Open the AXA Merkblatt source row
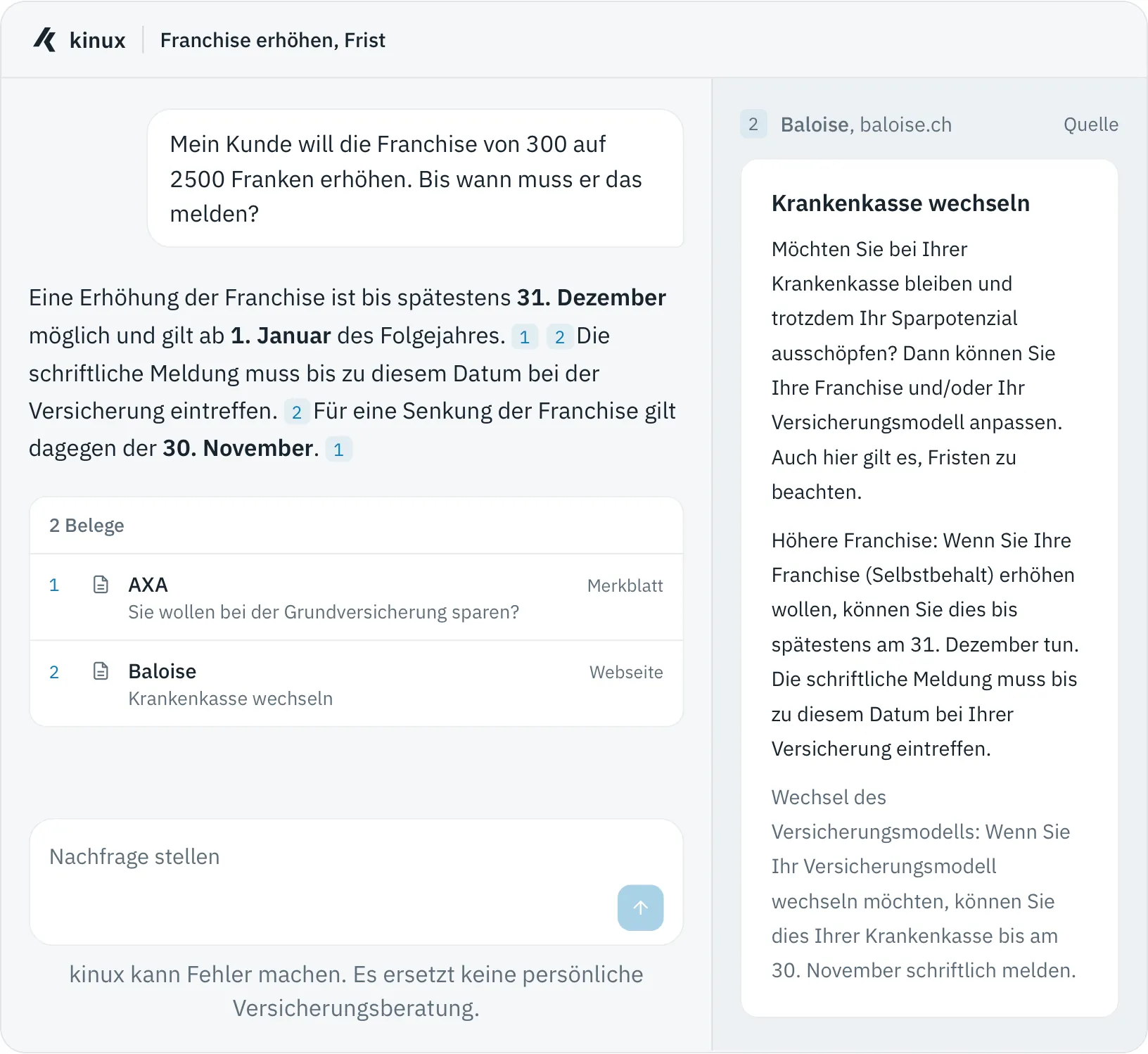Image resolution: width=1148 pixels, height=1054 pixels. coord(357,597)
